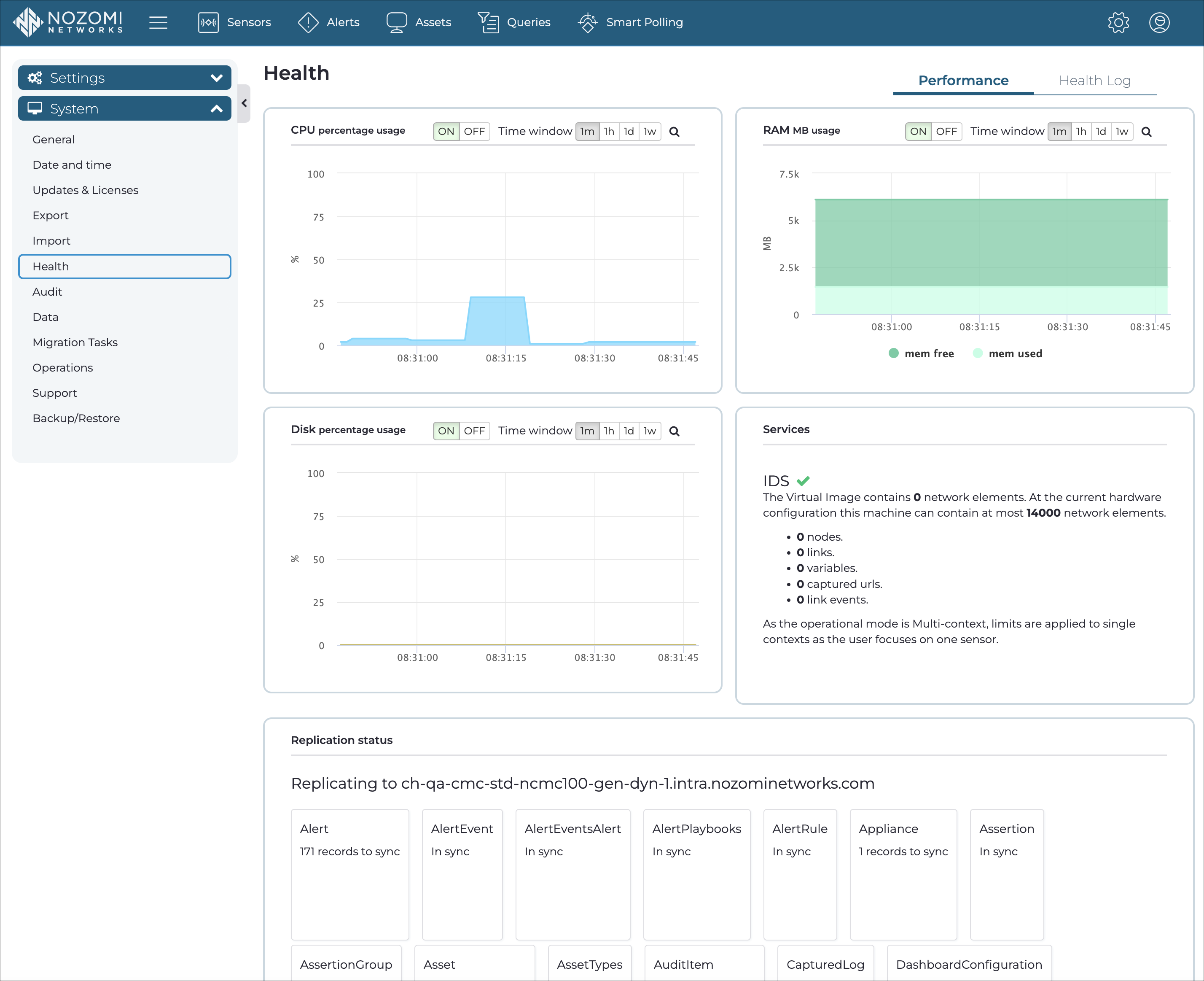Switch to the Health Log tab
The height and width of the screenshot is (981, 1204).
click(1094, 81)
